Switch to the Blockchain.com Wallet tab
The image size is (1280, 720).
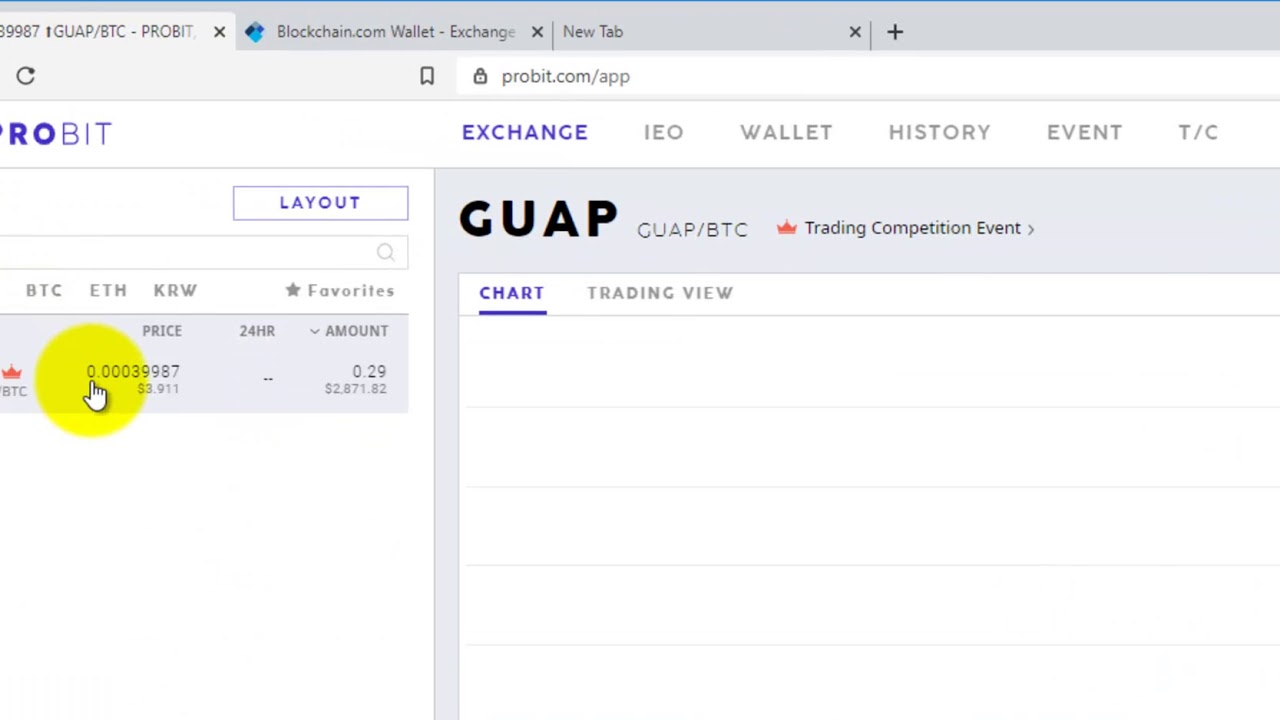396,32
